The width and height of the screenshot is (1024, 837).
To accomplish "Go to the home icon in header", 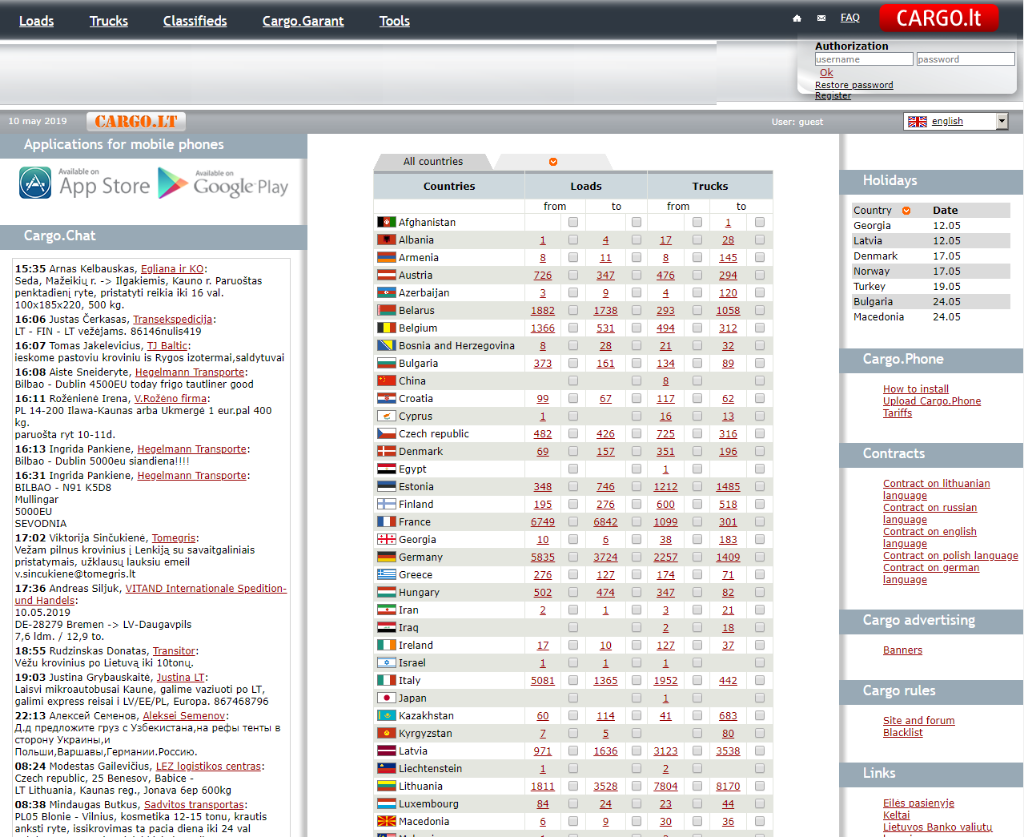I will coord(797,18).
